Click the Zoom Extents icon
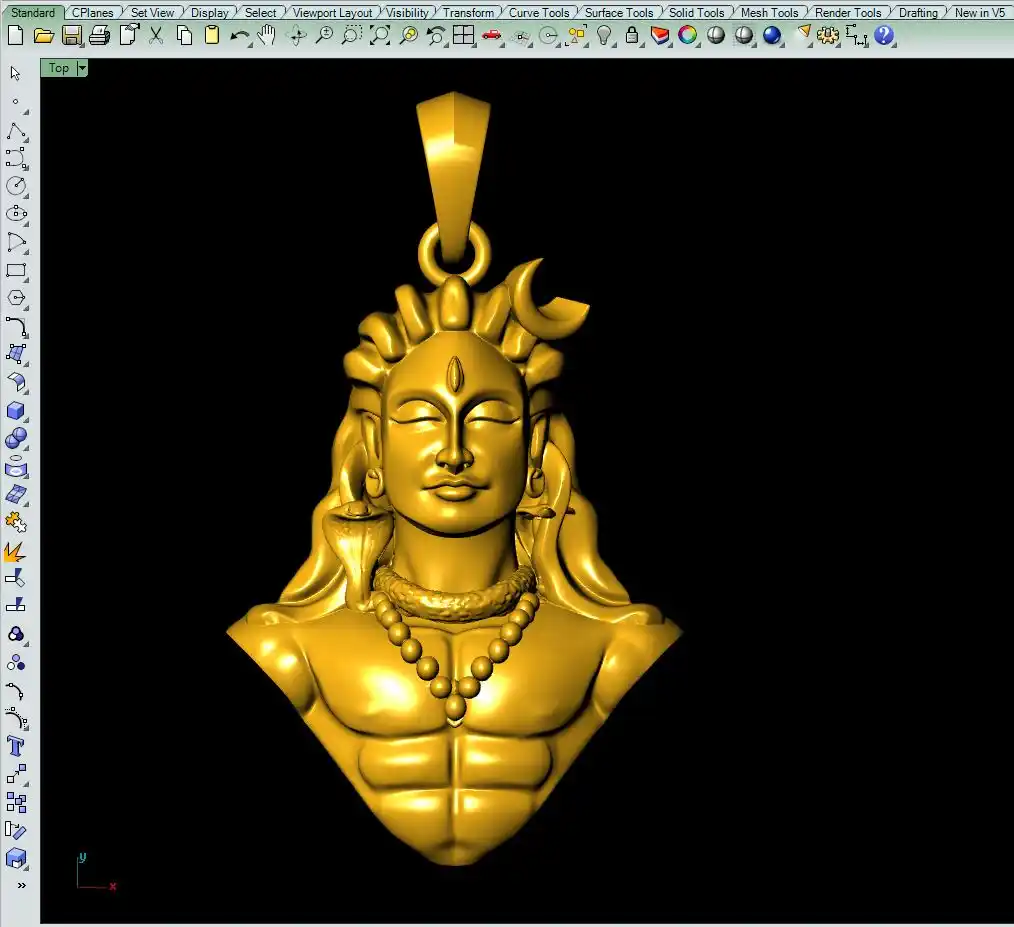This screenshot has width=1014, height=927. 380,36
